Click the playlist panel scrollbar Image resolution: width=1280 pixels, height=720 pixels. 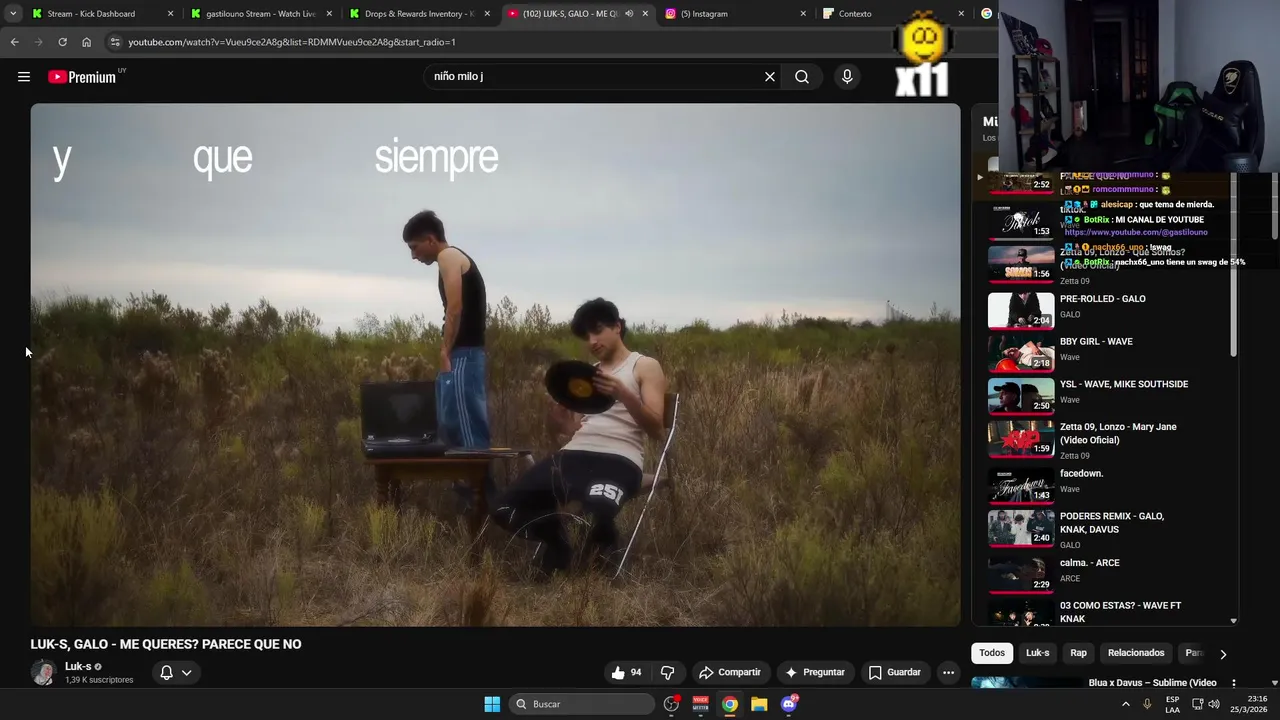[x=1233, y=266]
